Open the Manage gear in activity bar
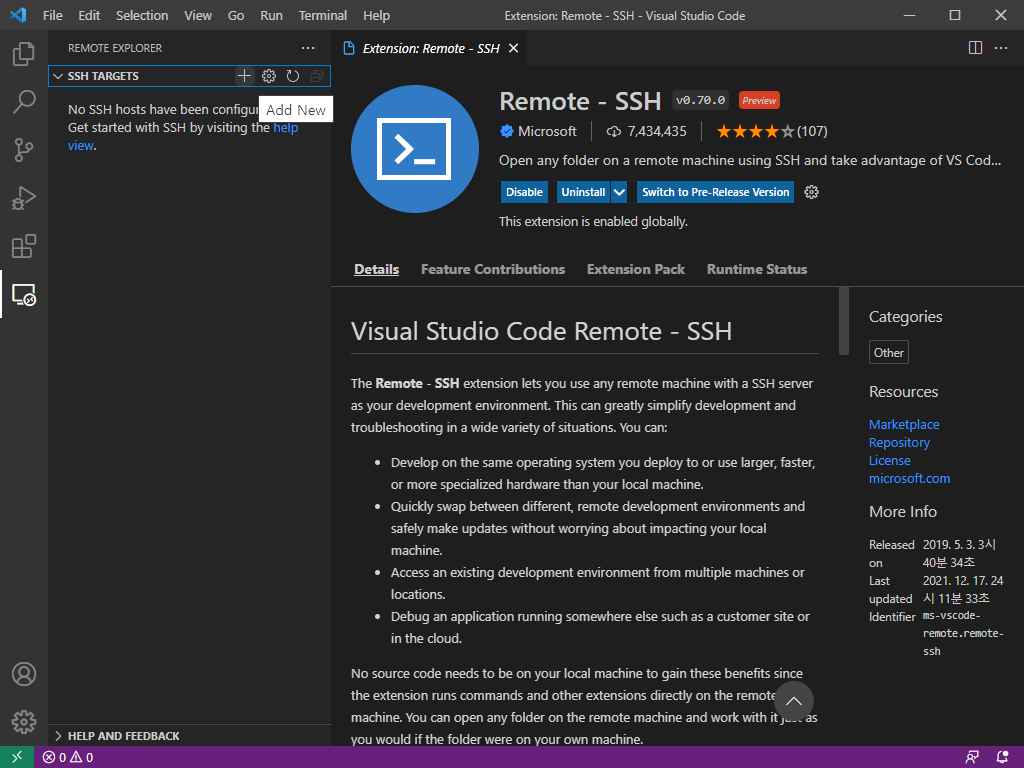 [x=24, y=722]
